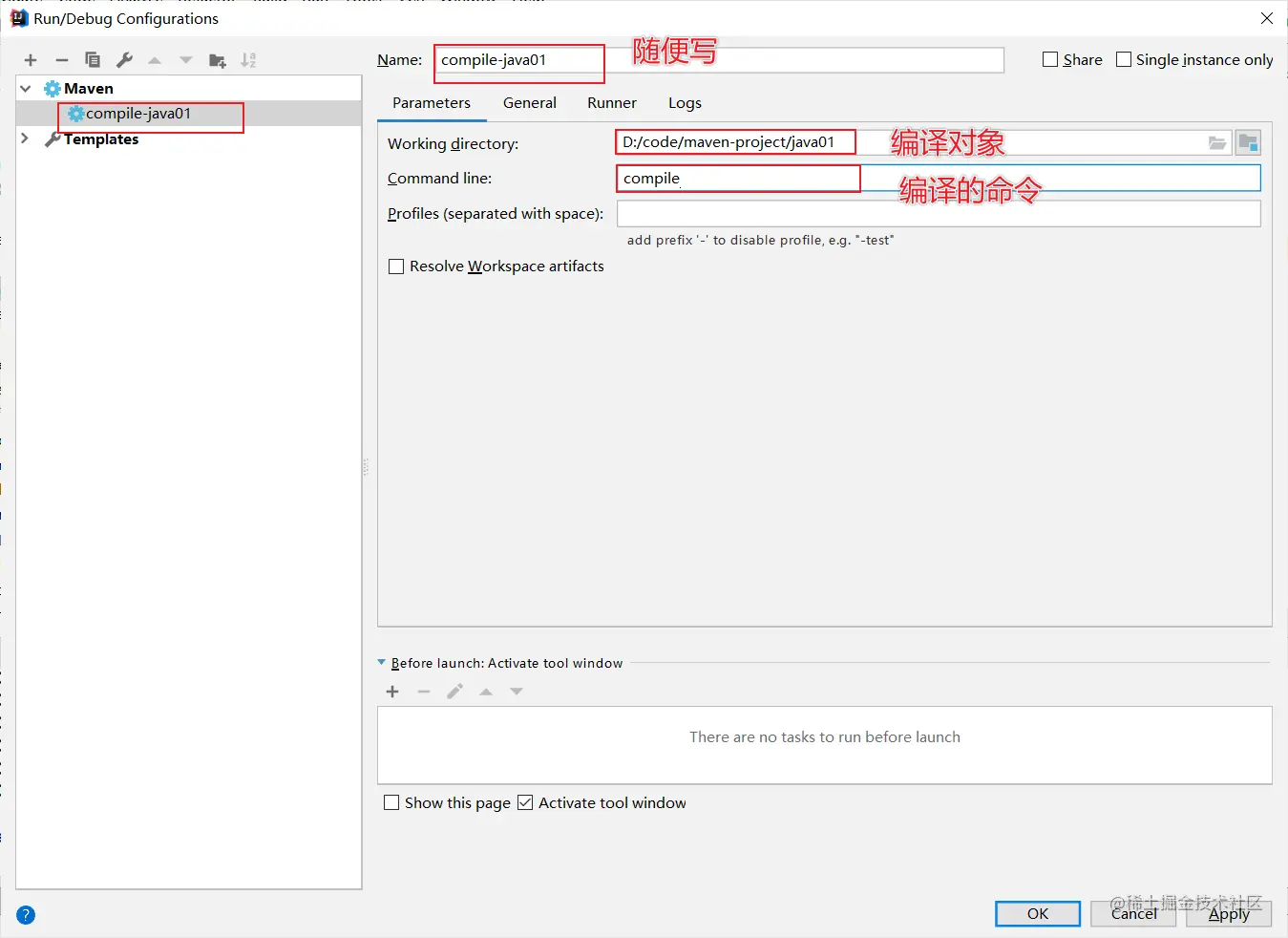Click the Templates label in tree
This screenshot has width=1288, height=938.
[x=101, y=139]
